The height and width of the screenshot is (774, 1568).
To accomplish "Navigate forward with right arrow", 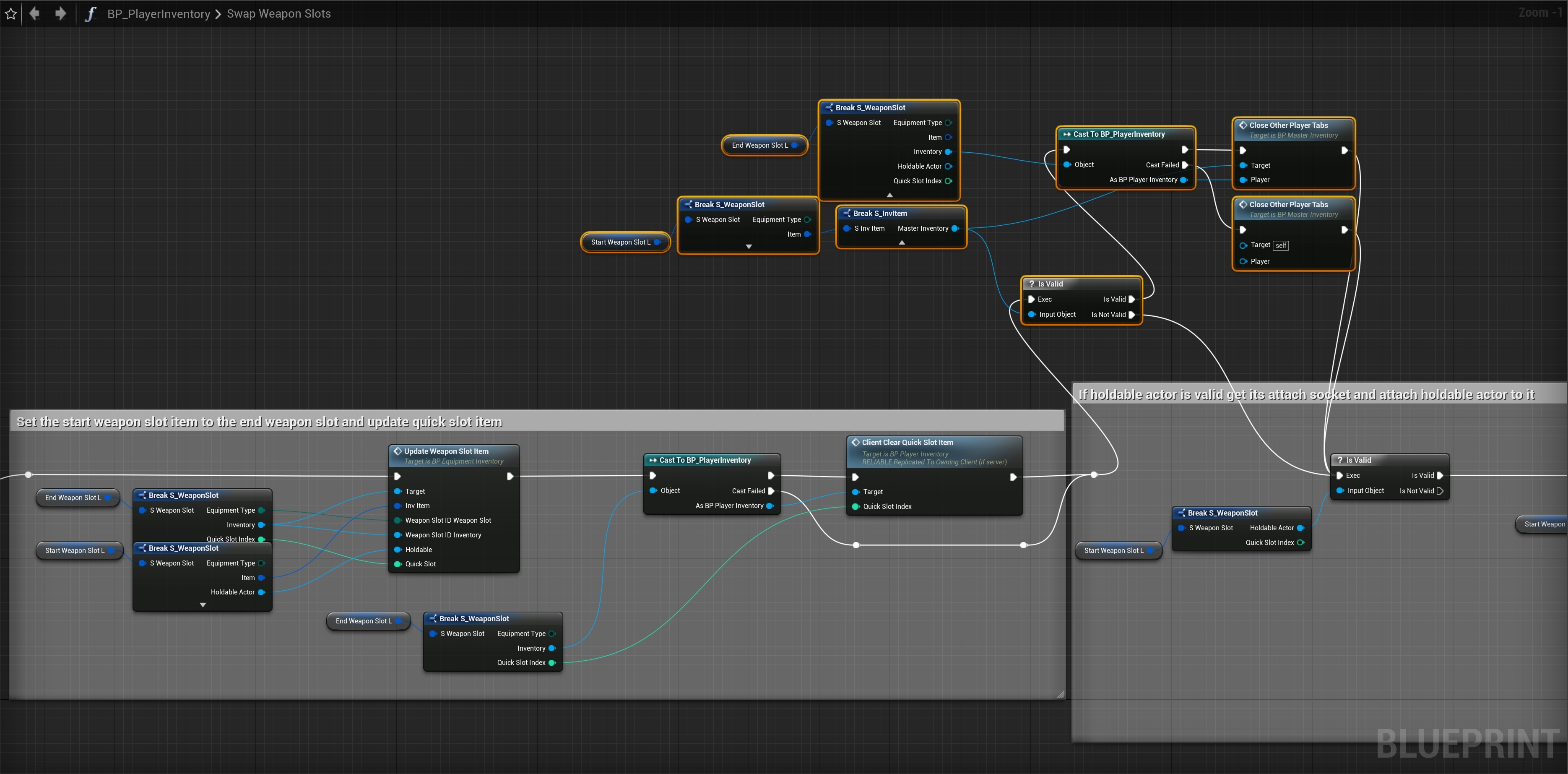I will click(60, 13).
